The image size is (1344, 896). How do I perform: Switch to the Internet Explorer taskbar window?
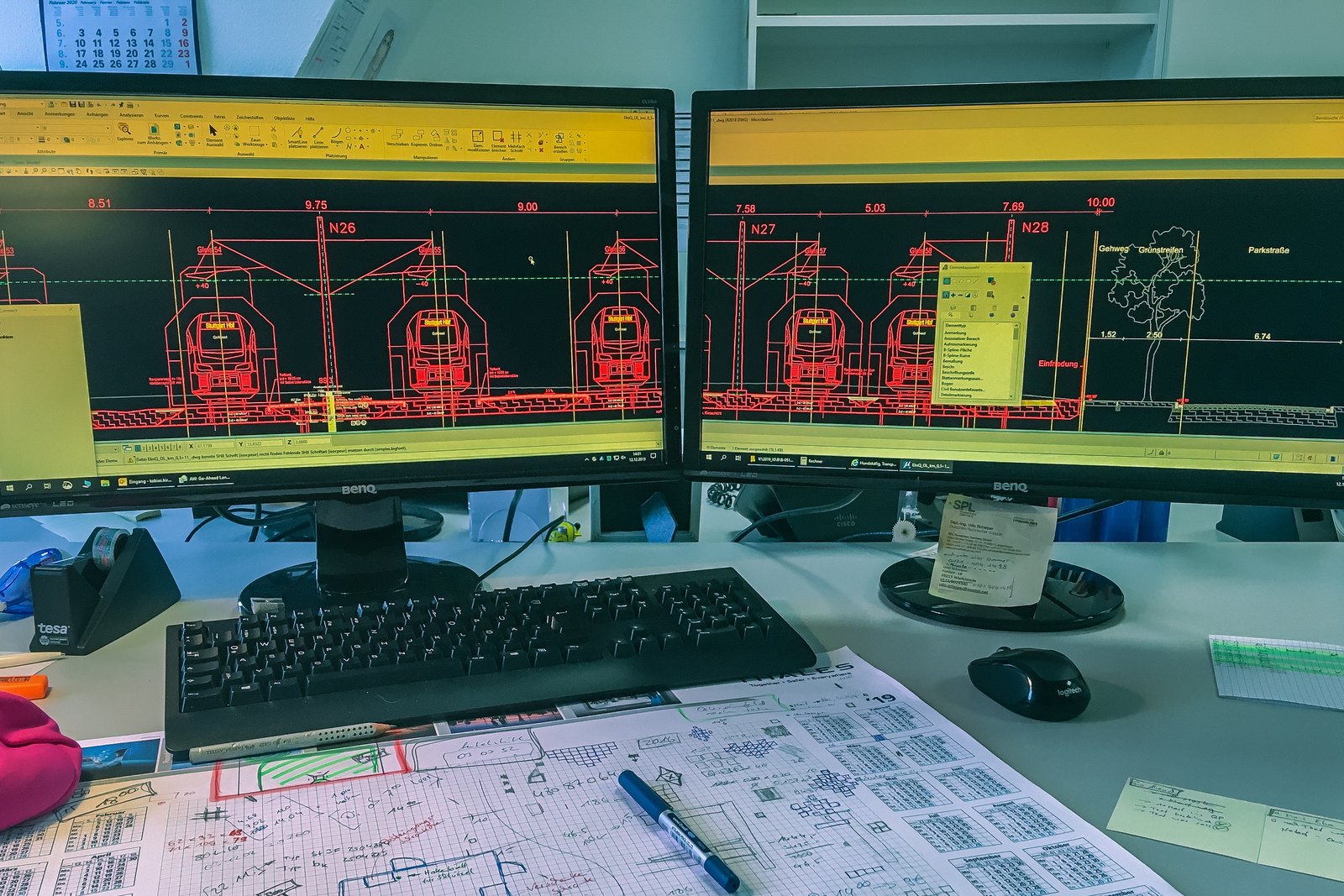click(x=873, y=464)
